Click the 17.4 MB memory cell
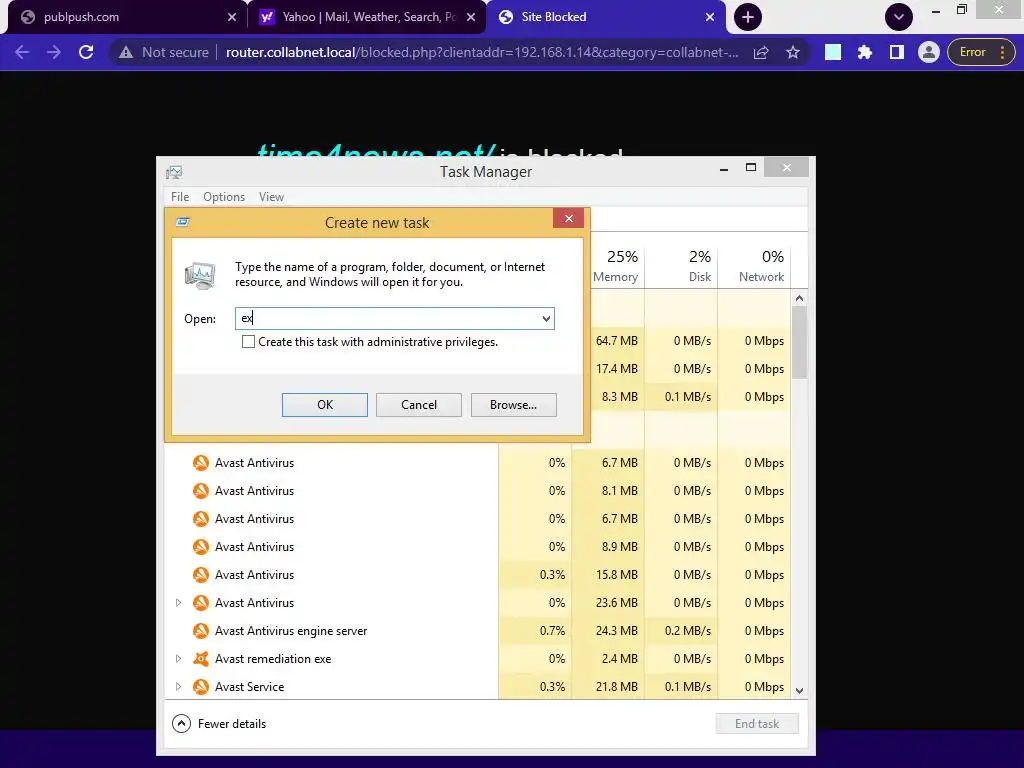The height and width of the screenshot is (768, 1024). click(616, 369)
